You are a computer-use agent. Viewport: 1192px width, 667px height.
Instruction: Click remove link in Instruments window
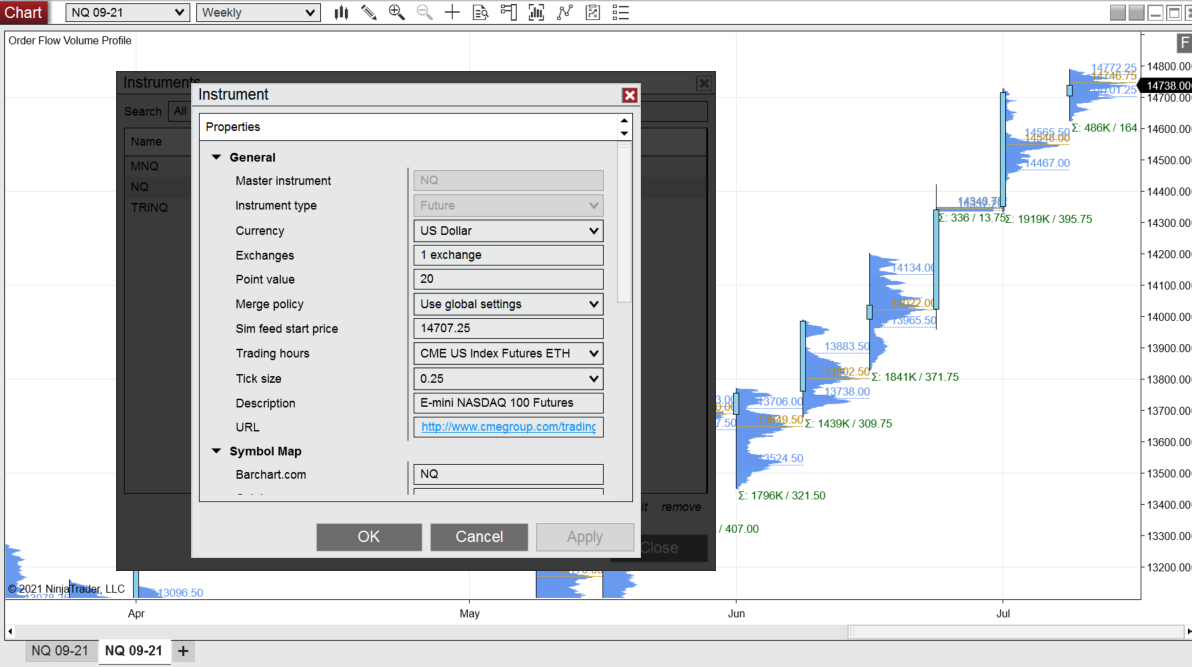(x=681, y=507)
